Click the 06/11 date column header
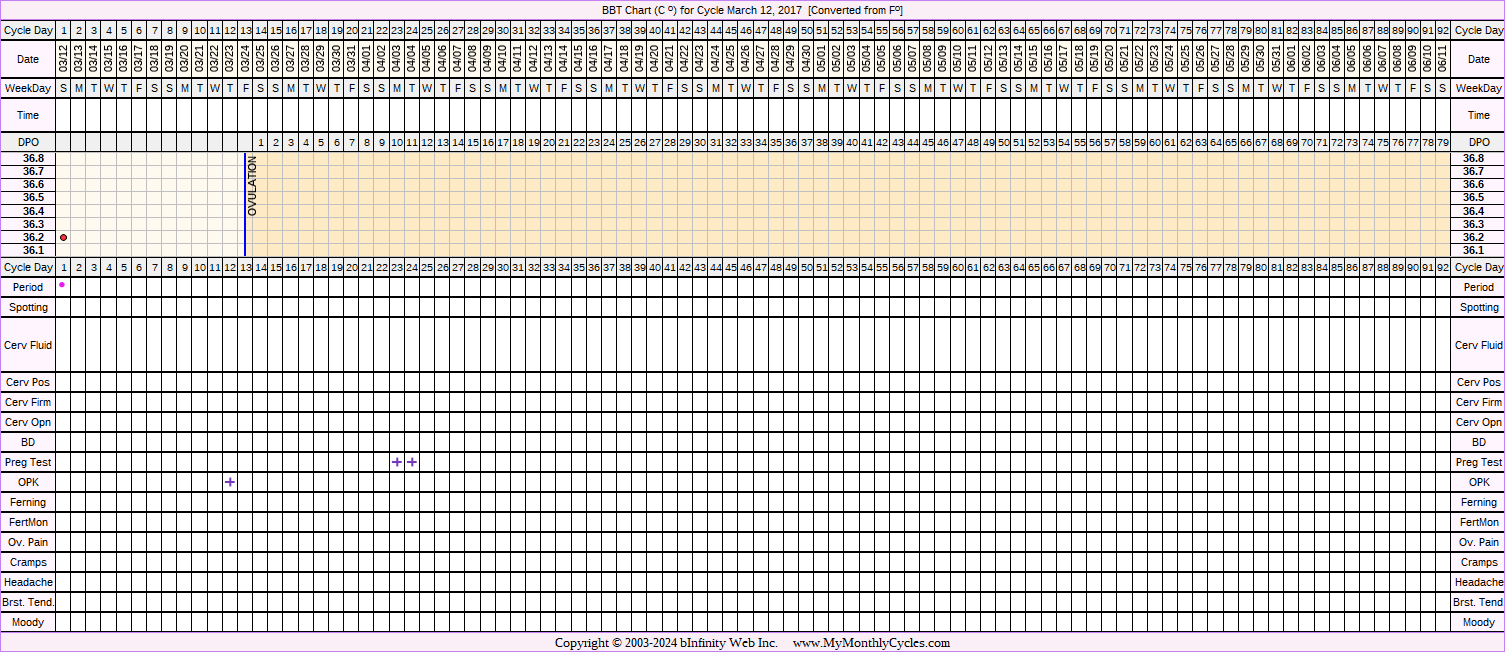Viewport: 1505px width, 652px height. 1442,59
